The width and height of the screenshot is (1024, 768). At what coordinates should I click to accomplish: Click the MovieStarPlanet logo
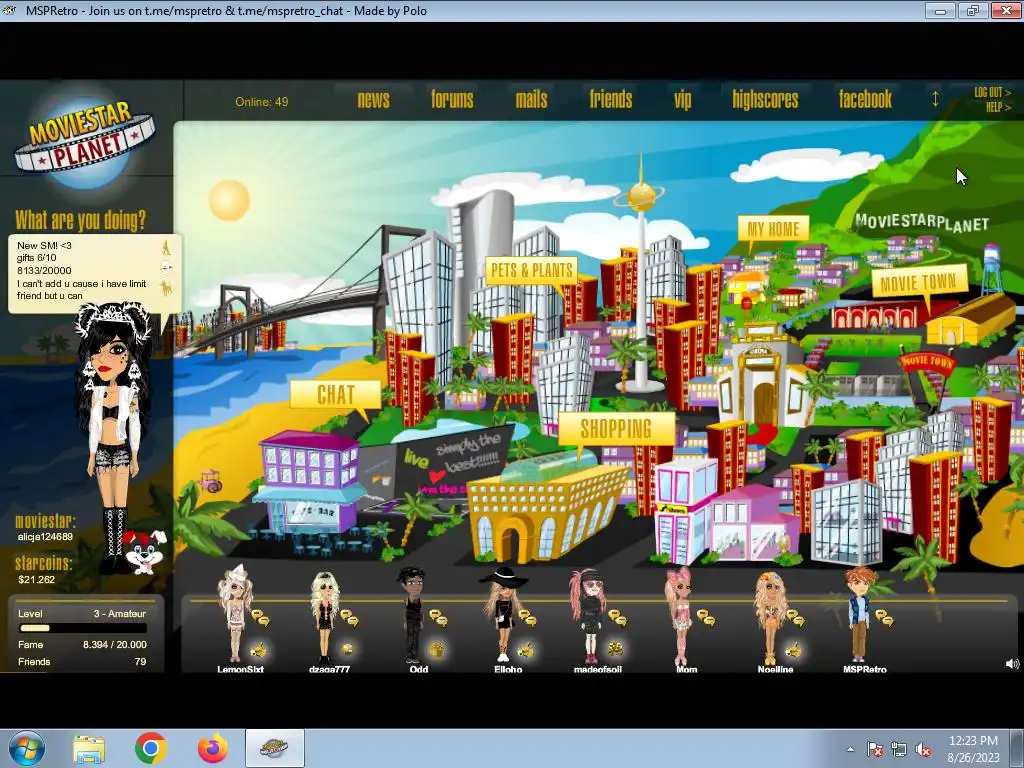[x=85, y=140]
